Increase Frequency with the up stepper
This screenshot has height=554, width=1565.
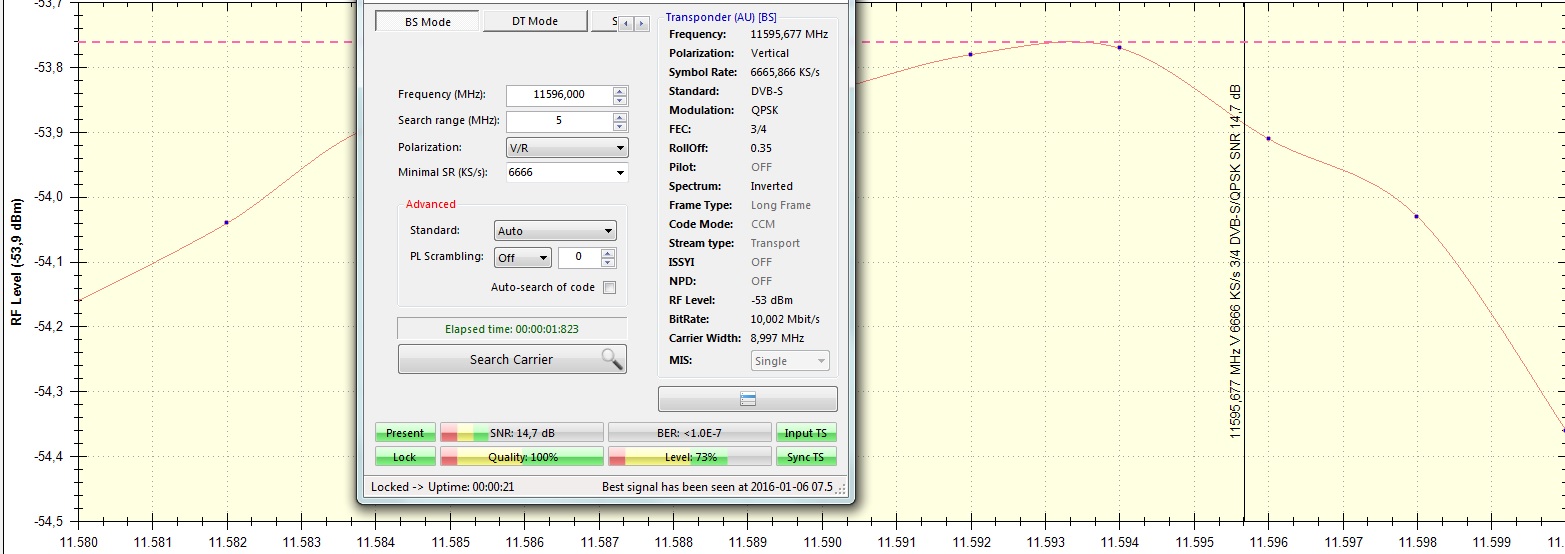pyautogui.click(x=620, y=91)
